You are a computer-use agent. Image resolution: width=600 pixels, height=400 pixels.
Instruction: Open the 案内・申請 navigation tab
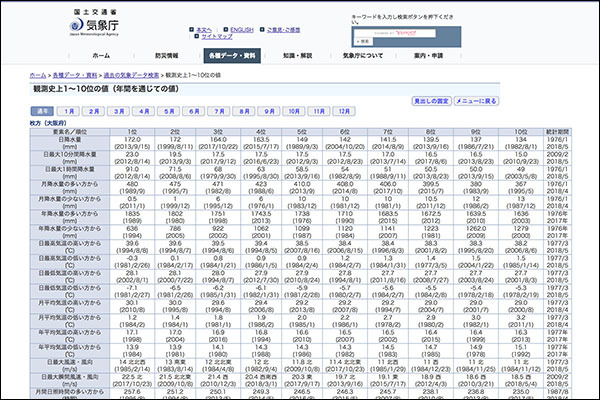(x=427, y=55)
